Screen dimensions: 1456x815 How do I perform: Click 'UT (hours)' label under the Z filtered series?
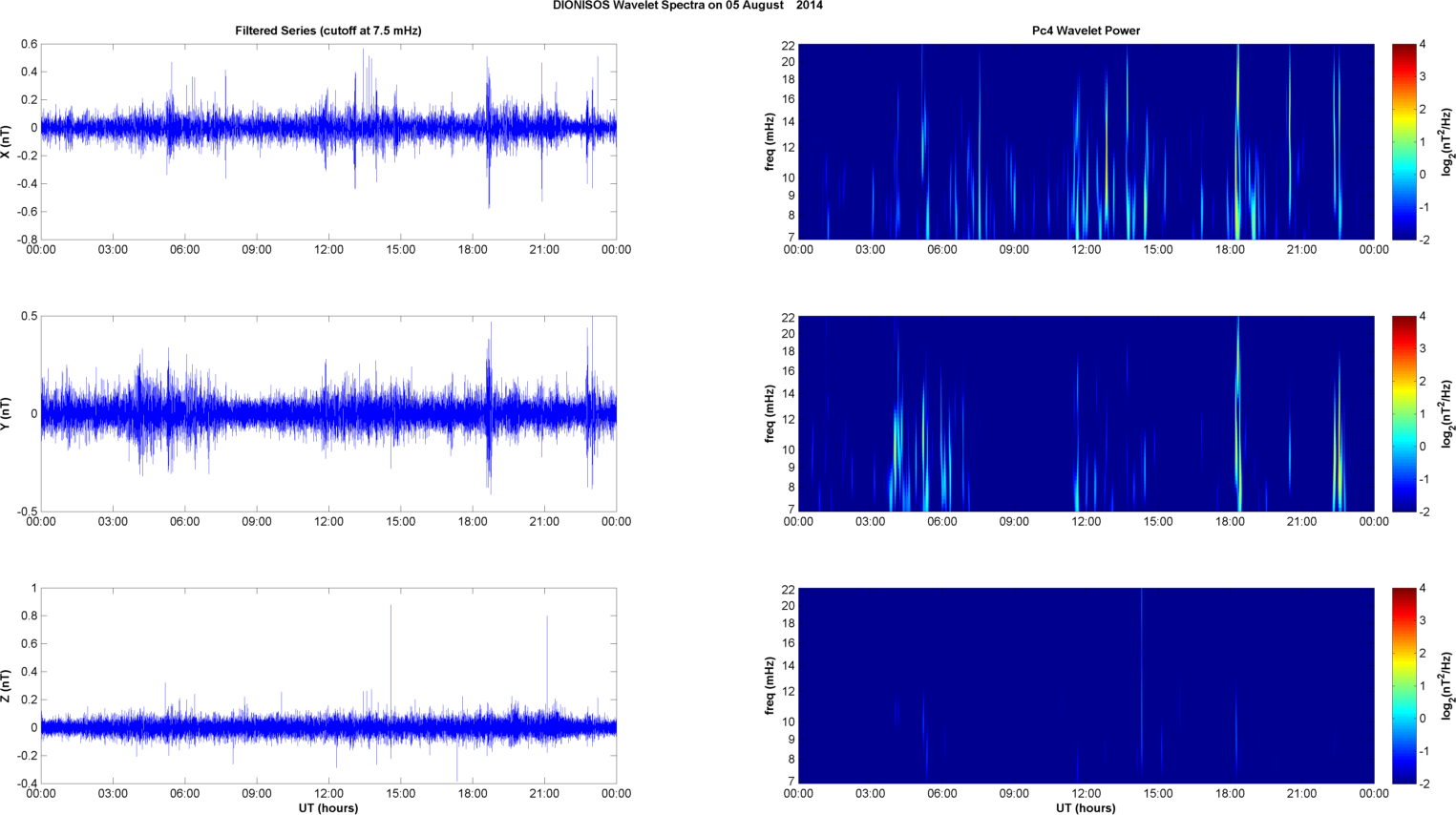click(328, 808)
